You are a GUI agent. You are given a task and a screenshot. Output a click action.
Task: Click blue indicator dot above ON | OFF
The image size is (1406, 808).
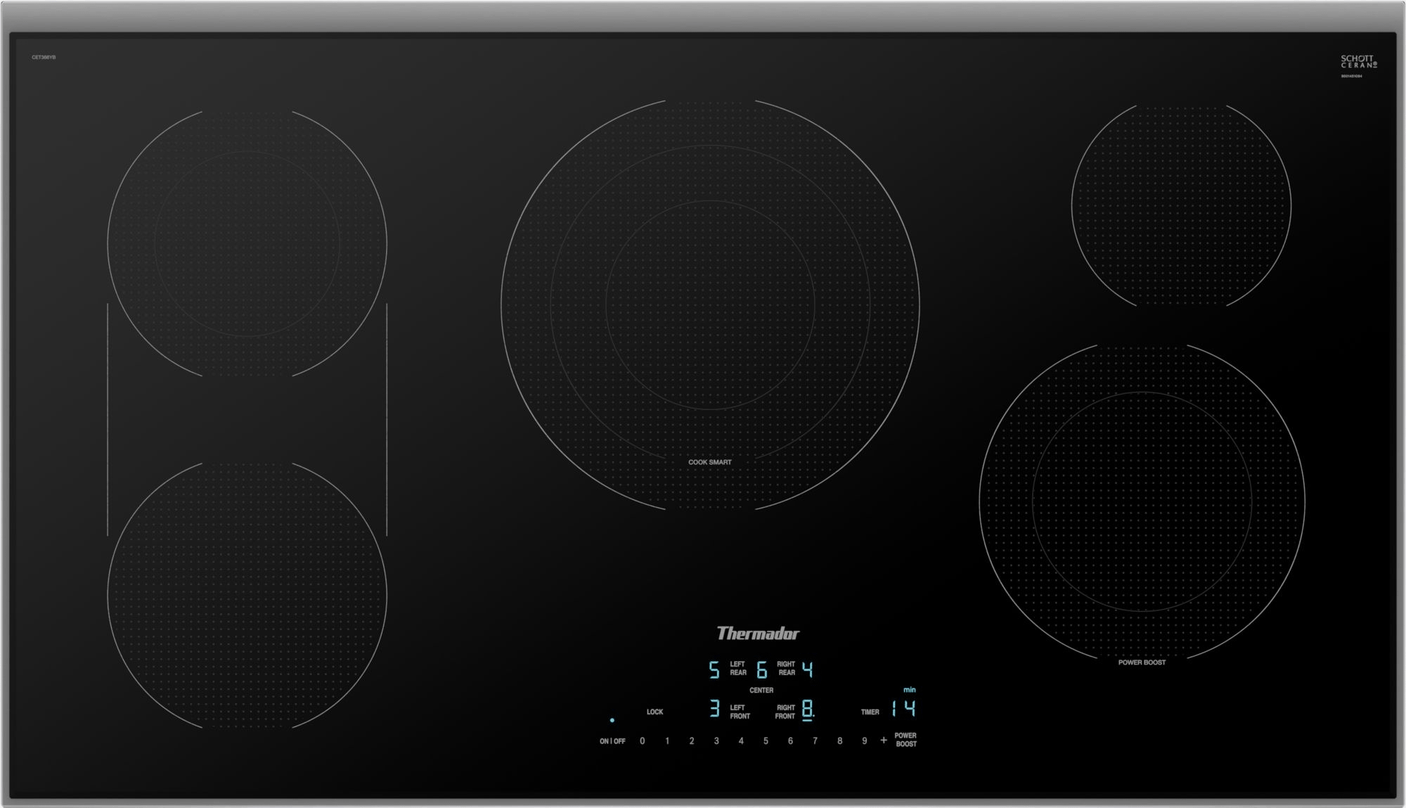coord(612,720)
